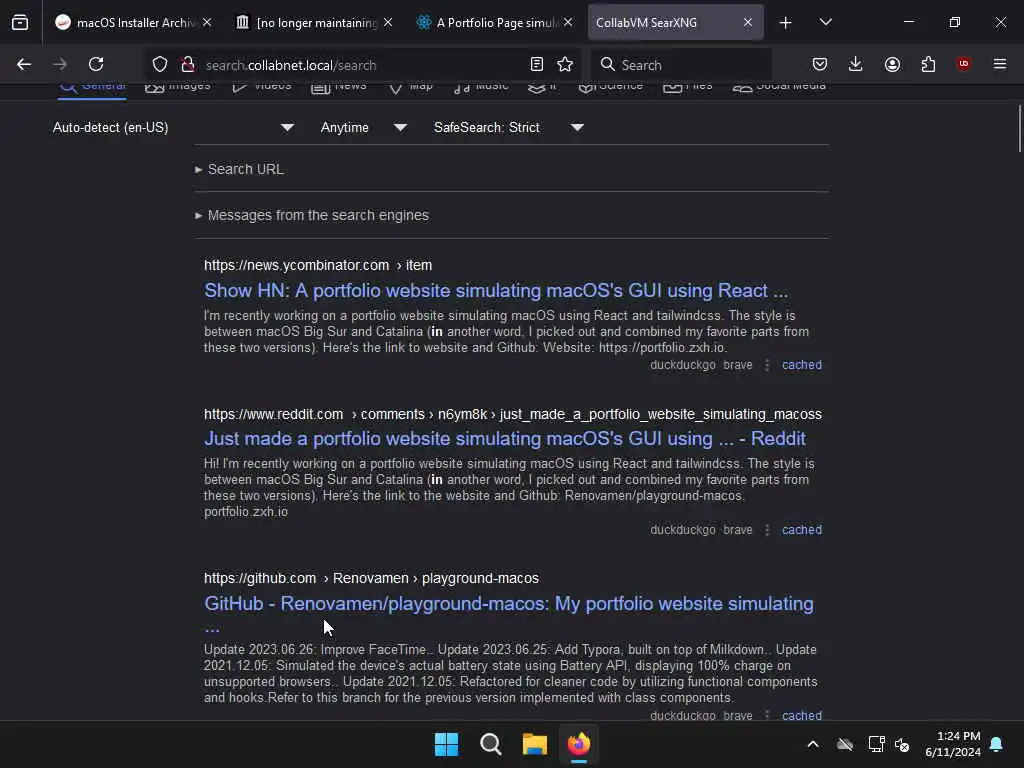Image resolution: width=1024 pixels, height=768 pixels.
Task: Click the www.reddit.com result URL
Action: click(513, 414)
